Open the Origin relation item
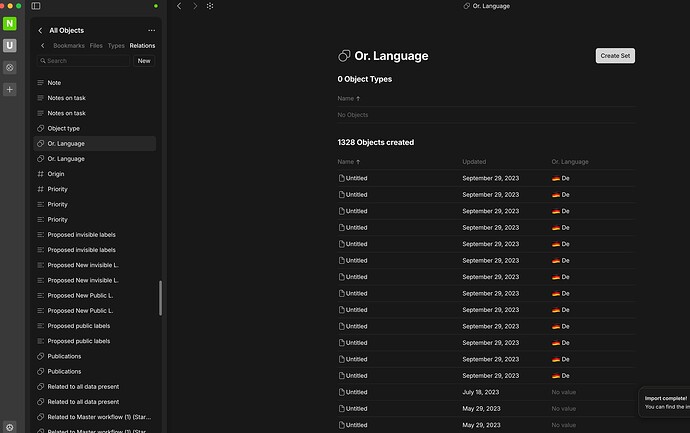This screenshot has height=433, width=690. click(x=95, y=174)
